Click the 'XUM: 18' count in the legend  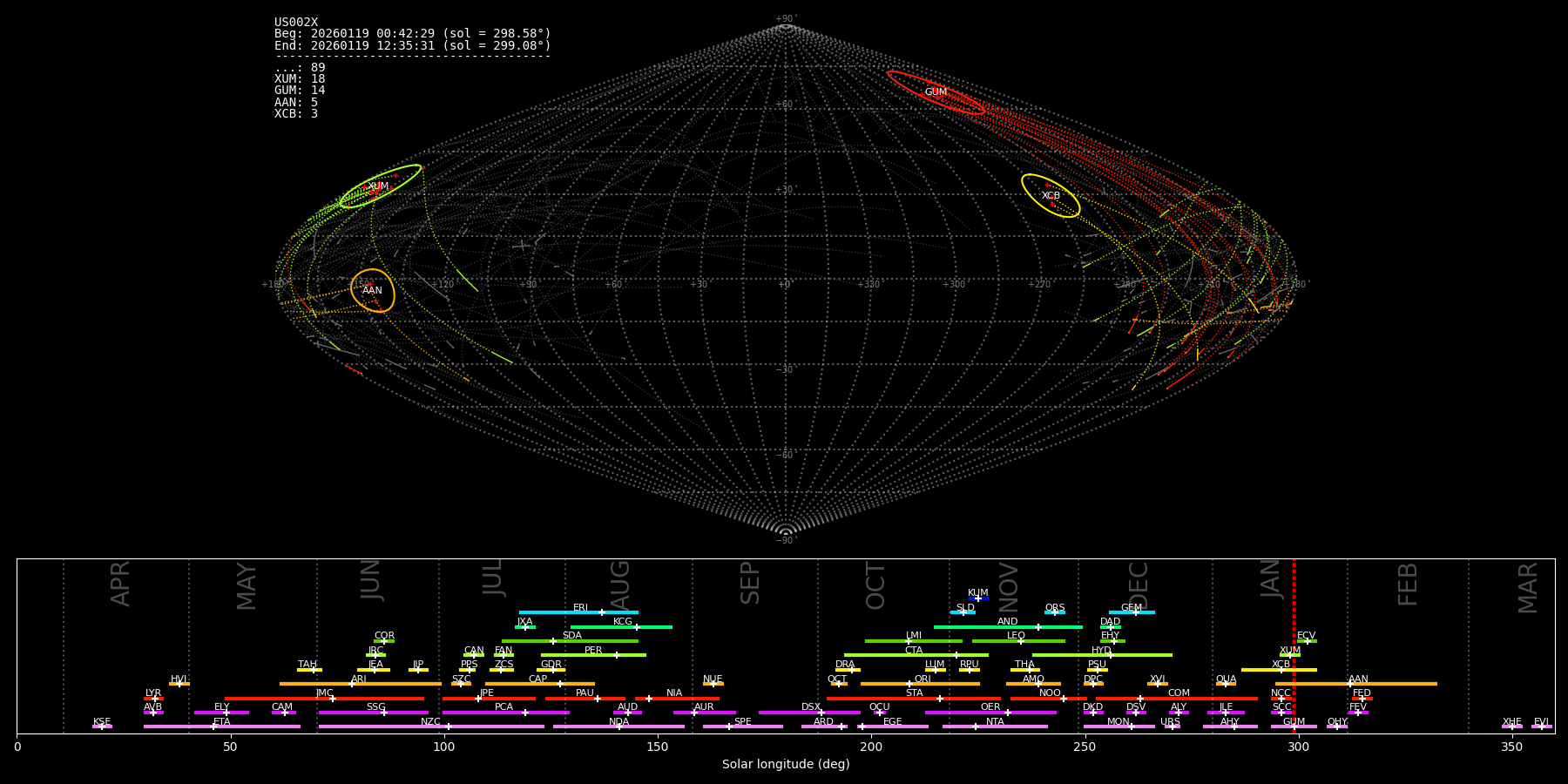(x=300, y=79)
